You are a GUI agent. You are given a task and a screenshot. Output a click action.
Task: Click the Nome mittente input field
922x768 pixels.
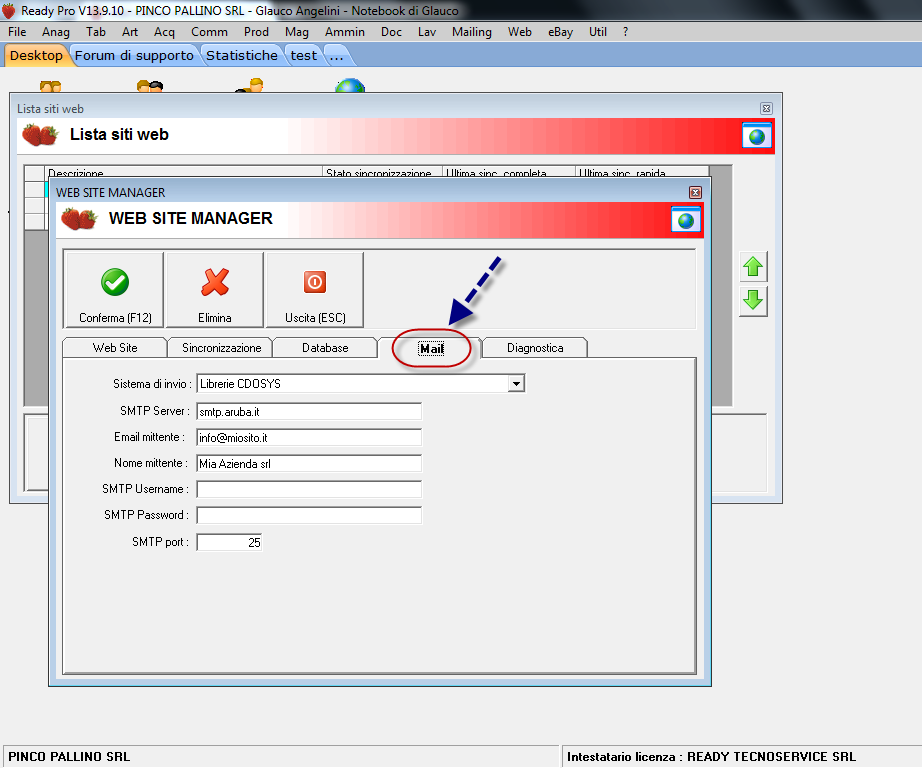309,463
